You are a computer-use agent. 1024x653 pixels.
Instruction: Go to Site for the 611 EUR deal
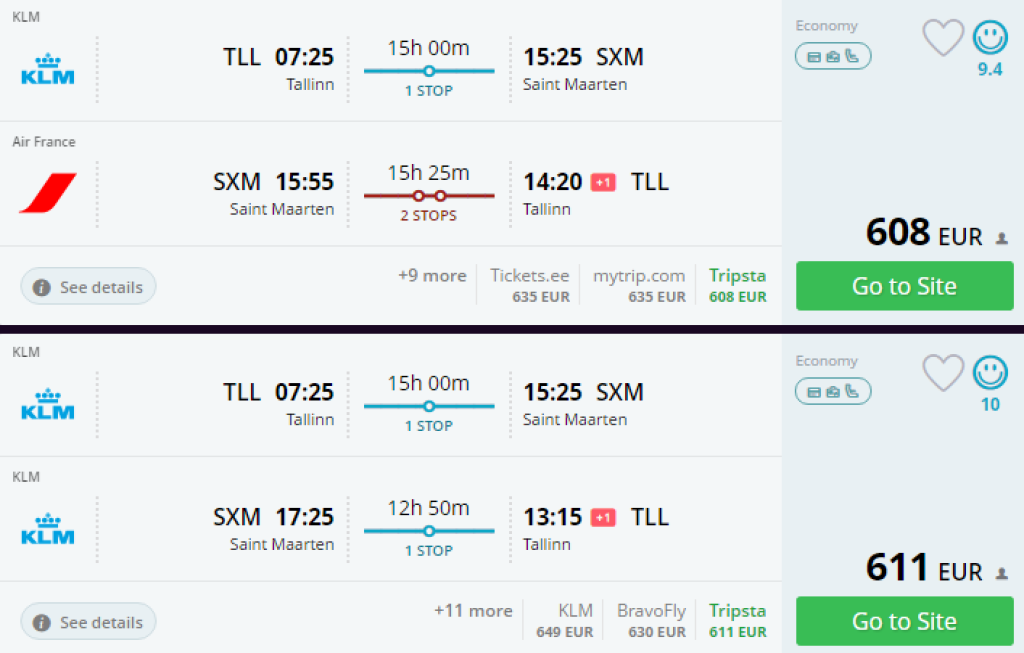[904, 621]
